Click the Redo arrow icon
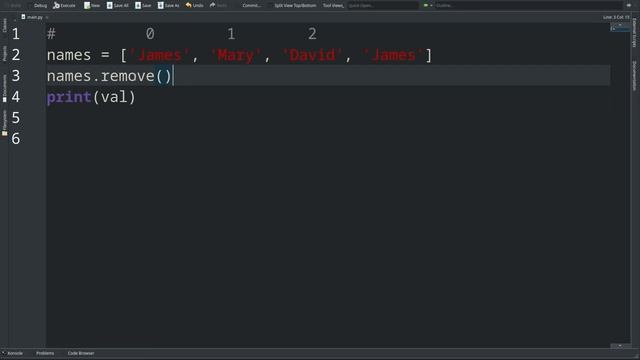Image resolution: width=640 pixels, height=360 pixels. click(212, 5)
